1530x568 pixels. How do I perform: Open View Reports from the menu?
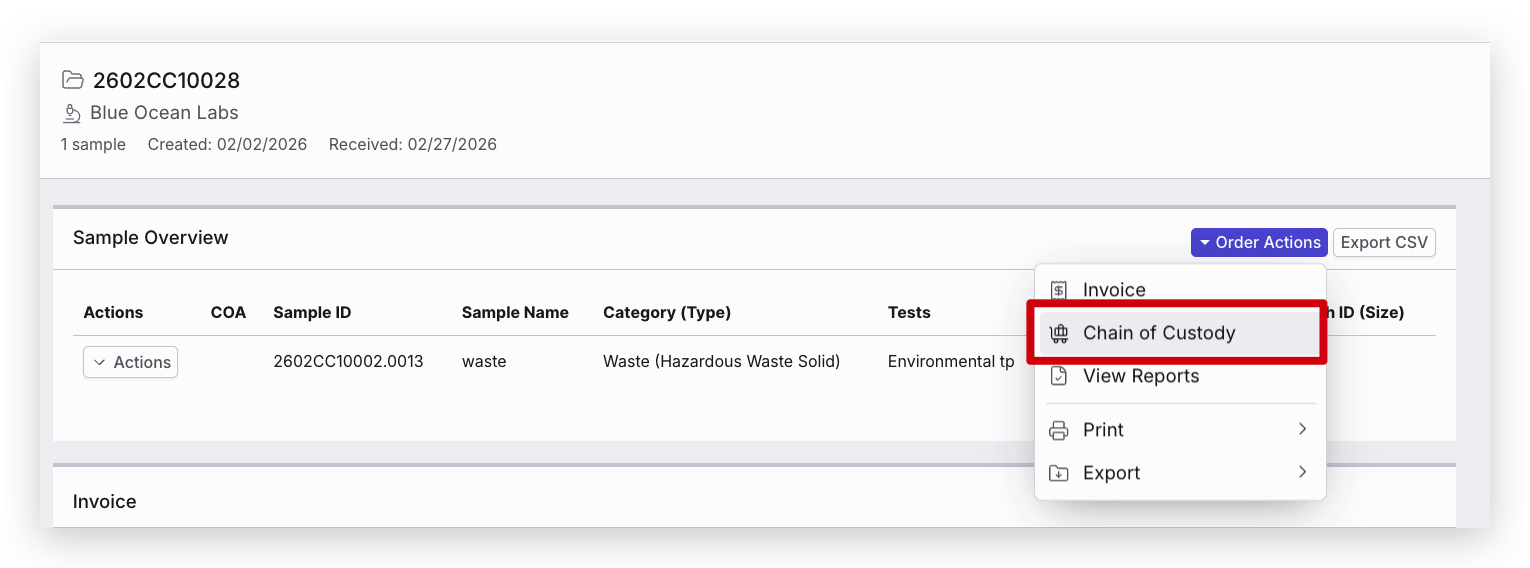(x=1141, y=376)
